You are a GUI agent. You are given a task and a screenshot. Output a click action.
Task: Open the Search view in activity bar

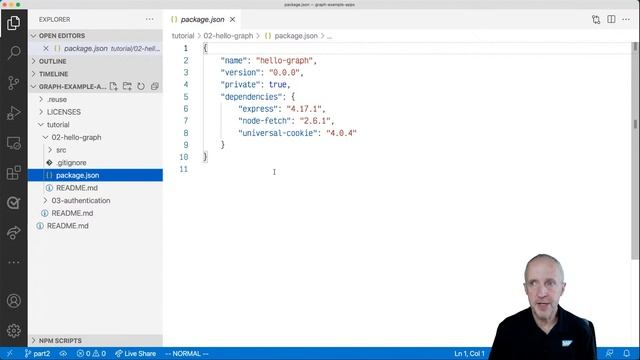point(13,53)
